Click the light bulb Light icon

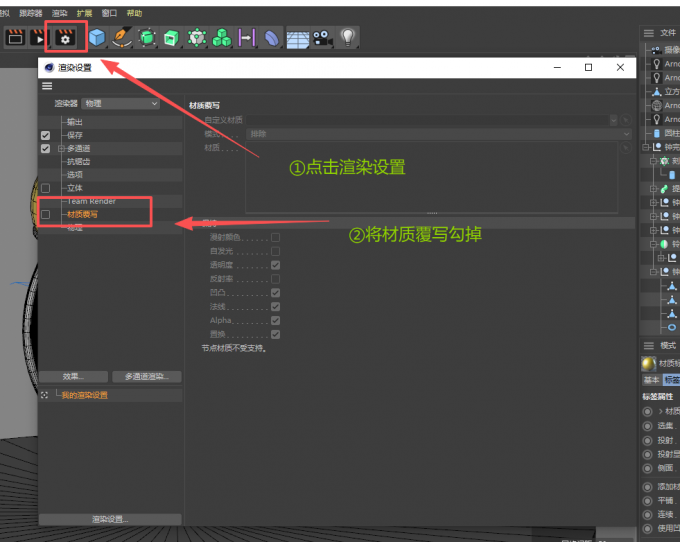pos(348,37)
